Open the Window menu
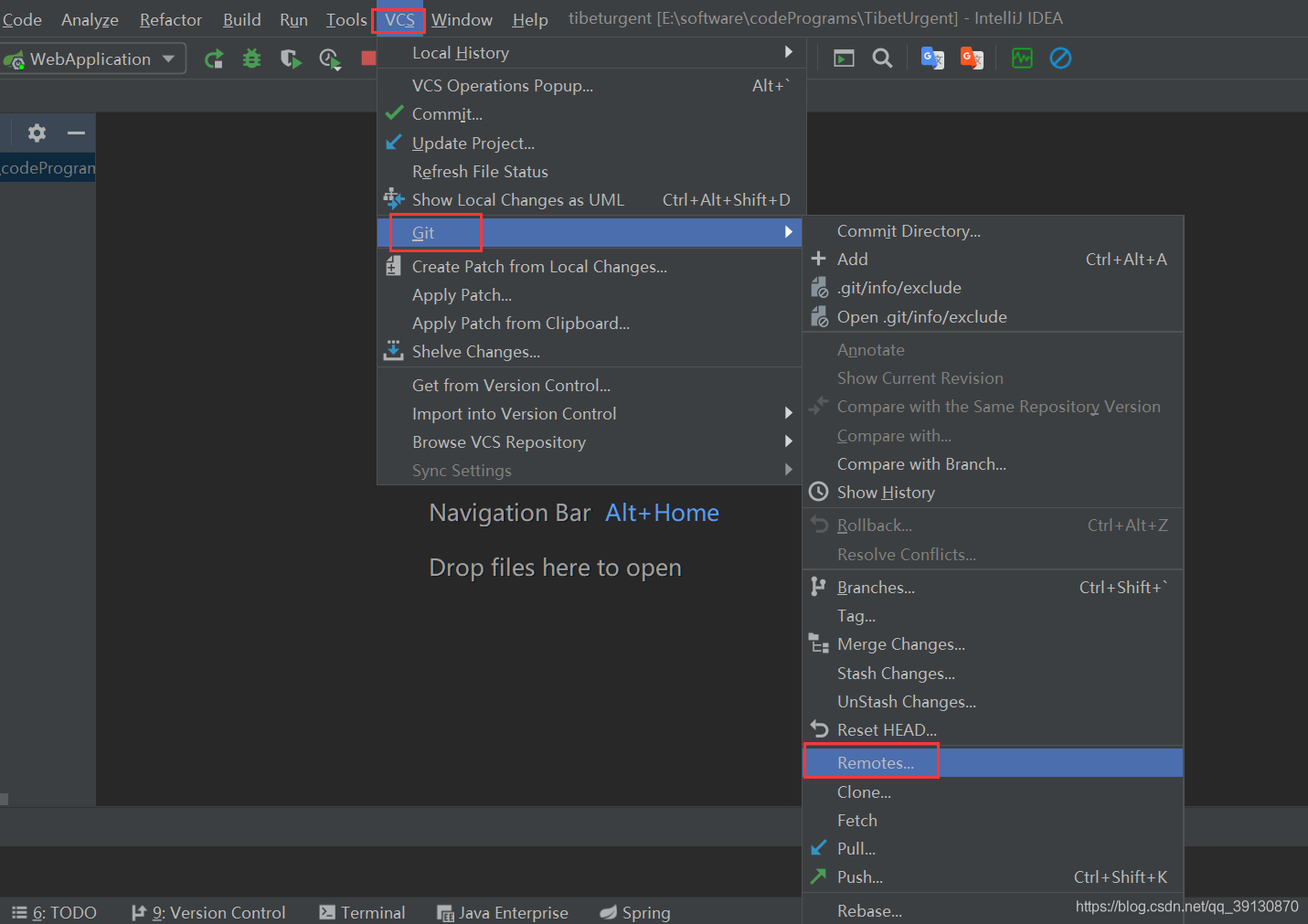Image resolution: width=1308 pixels, height=924 pixels. point(462,19)
